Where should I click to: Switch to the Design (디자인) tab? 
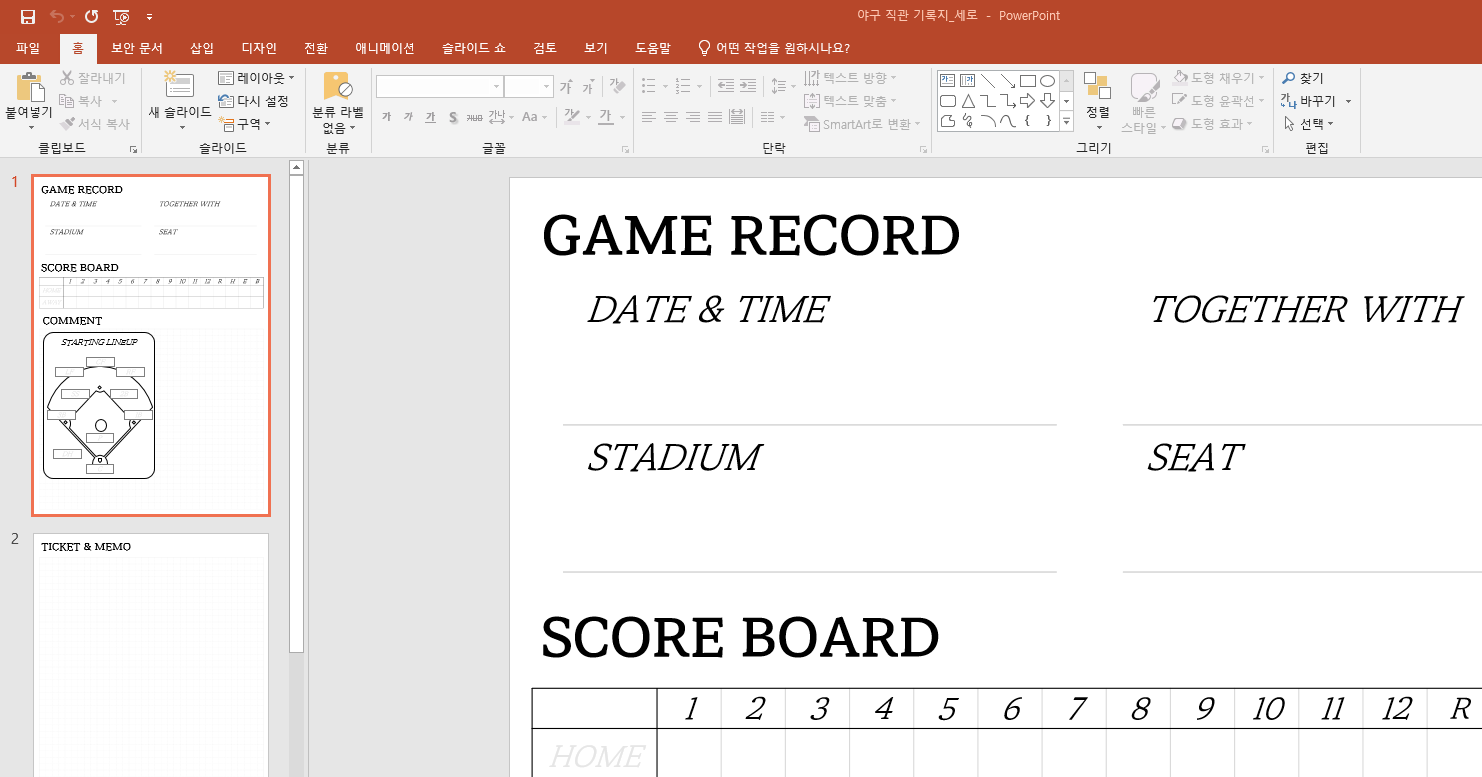(x=259, y=48)
